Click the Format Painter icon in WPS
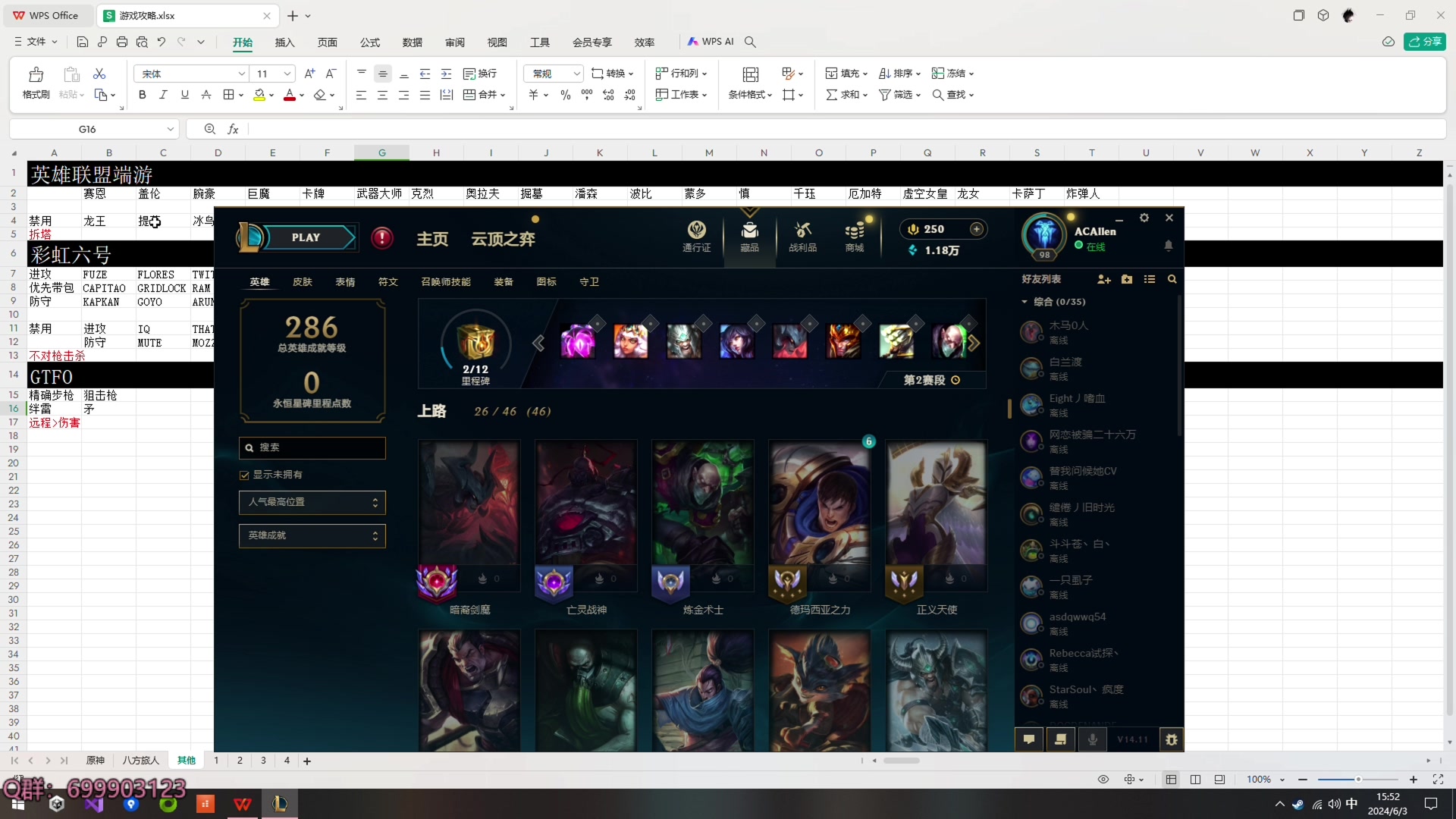 (x=36, y=83)
